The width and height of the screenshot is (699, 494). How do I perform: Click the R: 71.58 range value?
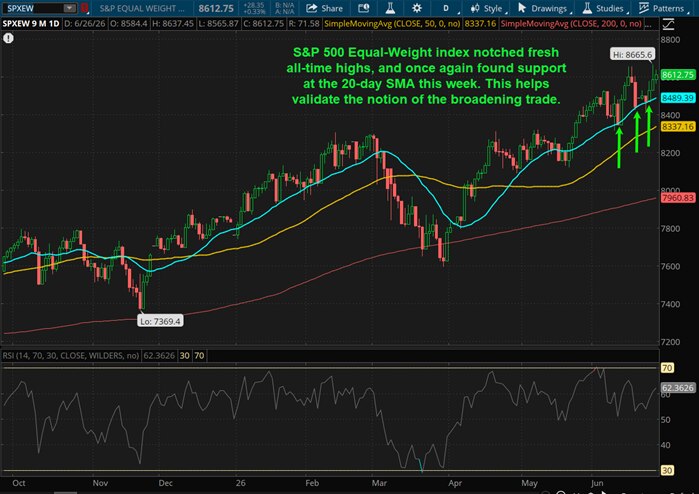[x=304, y=24]
